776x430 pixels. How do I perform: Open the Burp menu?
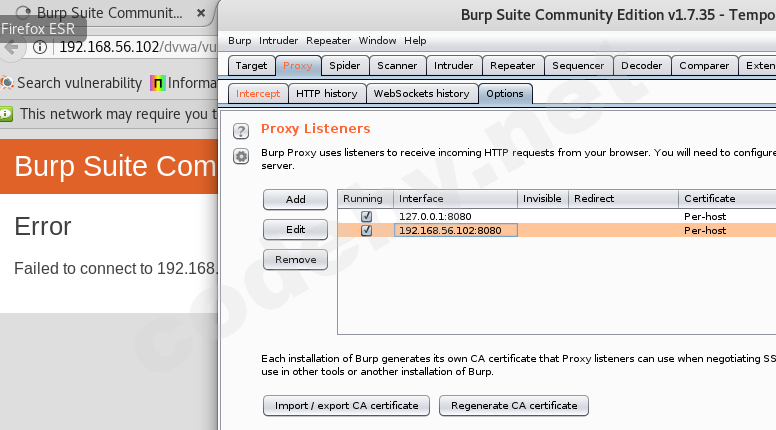tap(240, 40)
